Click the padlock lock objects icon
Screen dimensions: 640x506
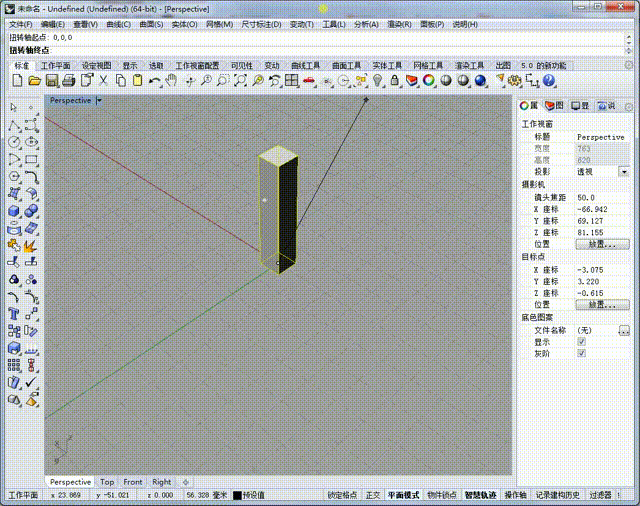394,80
